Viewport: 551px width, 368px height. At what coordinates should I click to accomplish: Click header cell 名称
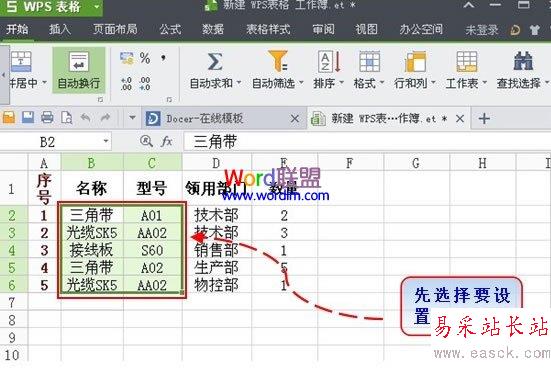pyautogui.click(x=92, y=188)
